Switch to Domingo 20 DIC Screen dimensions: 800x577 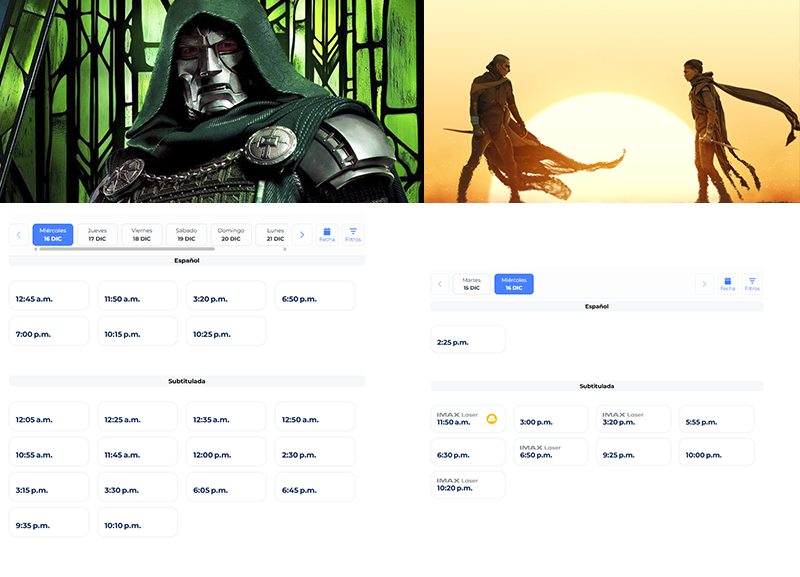[231, 235]
